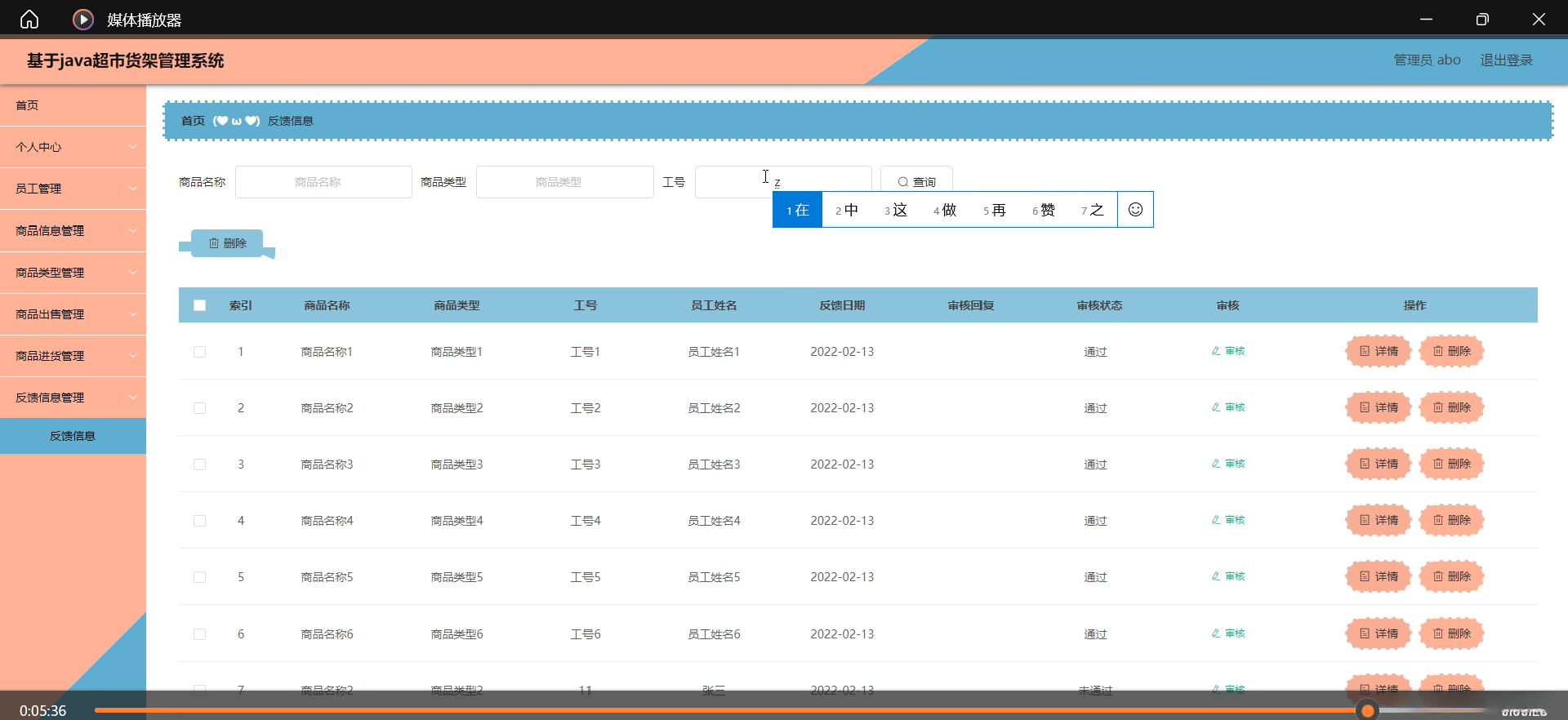
Task: Check the checkbox for row 2
Action: pyautogui.click(x=199, y=408)
